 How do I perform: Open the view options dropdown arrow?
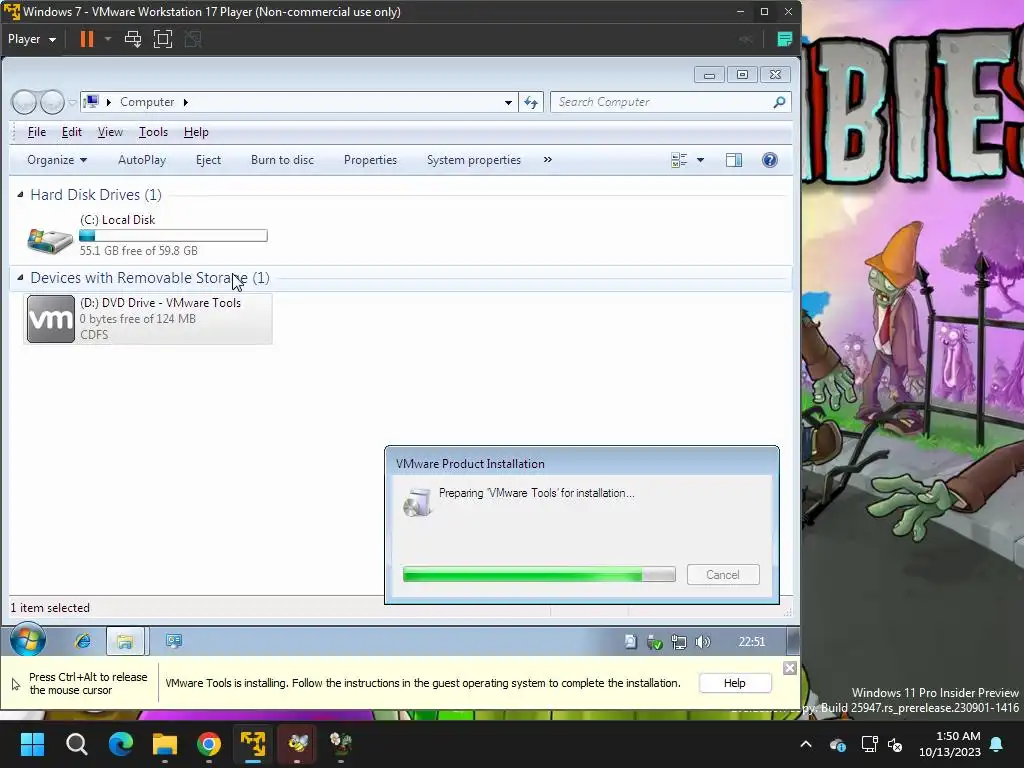(700, 160)
